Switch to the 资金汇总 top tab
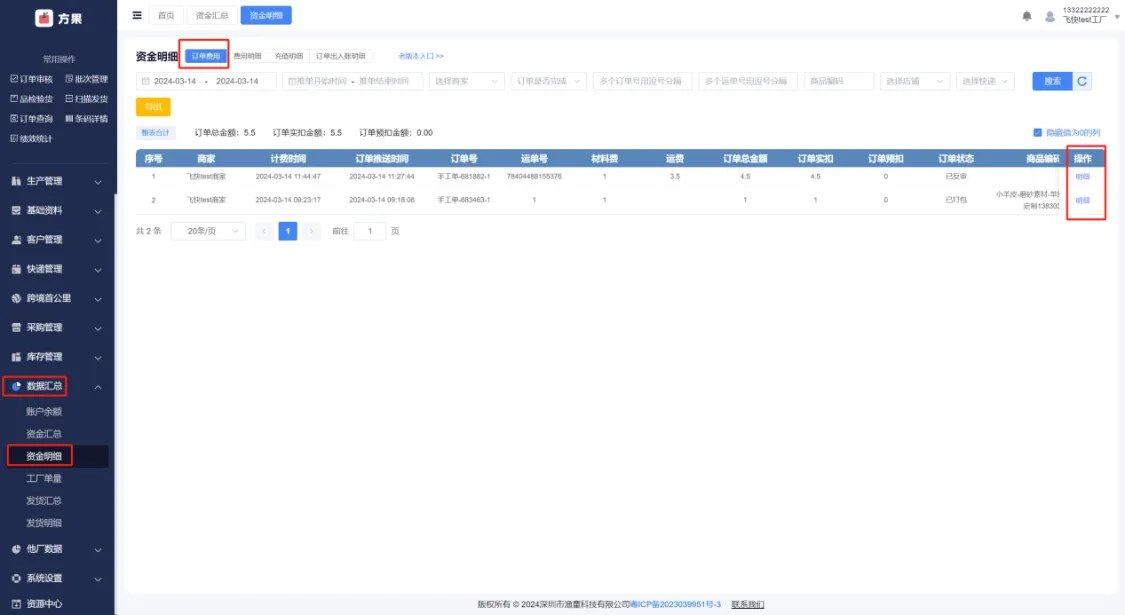 212,15
